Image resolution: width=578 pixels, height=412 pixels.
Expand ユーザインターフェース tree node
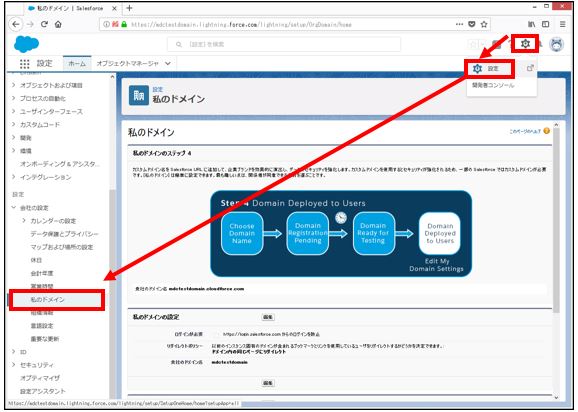click(14, 111)
